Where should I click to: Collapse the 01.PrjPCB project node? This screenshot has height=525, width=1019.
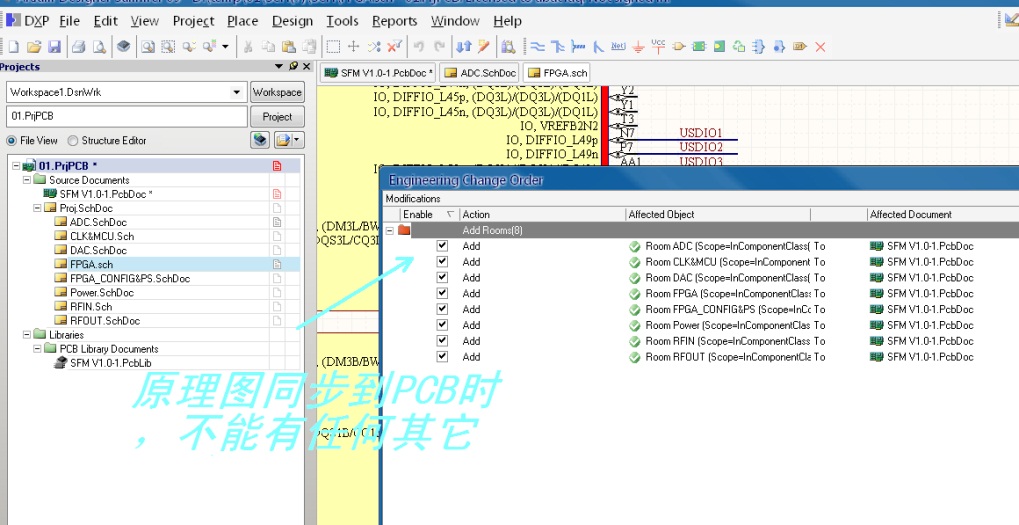pos(16,166)
